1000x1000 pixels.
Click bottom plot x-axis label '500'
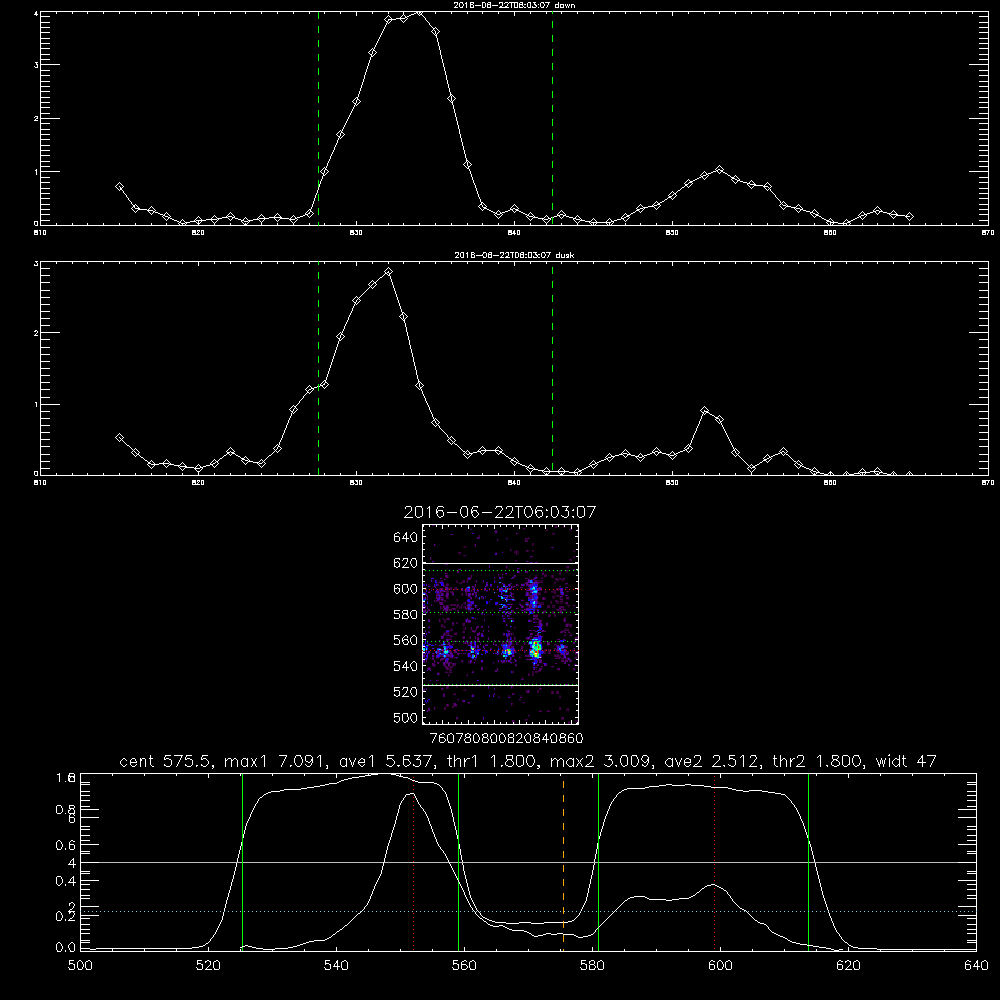(x=80, y=966)
